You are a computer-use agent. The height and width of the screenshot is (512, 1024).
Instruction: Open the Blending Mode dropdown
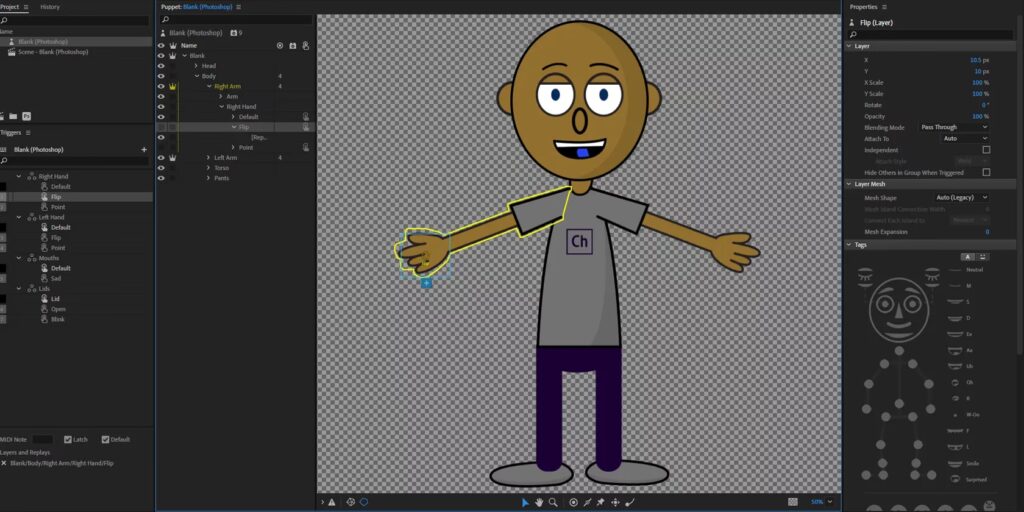click(x=954, y=127)
